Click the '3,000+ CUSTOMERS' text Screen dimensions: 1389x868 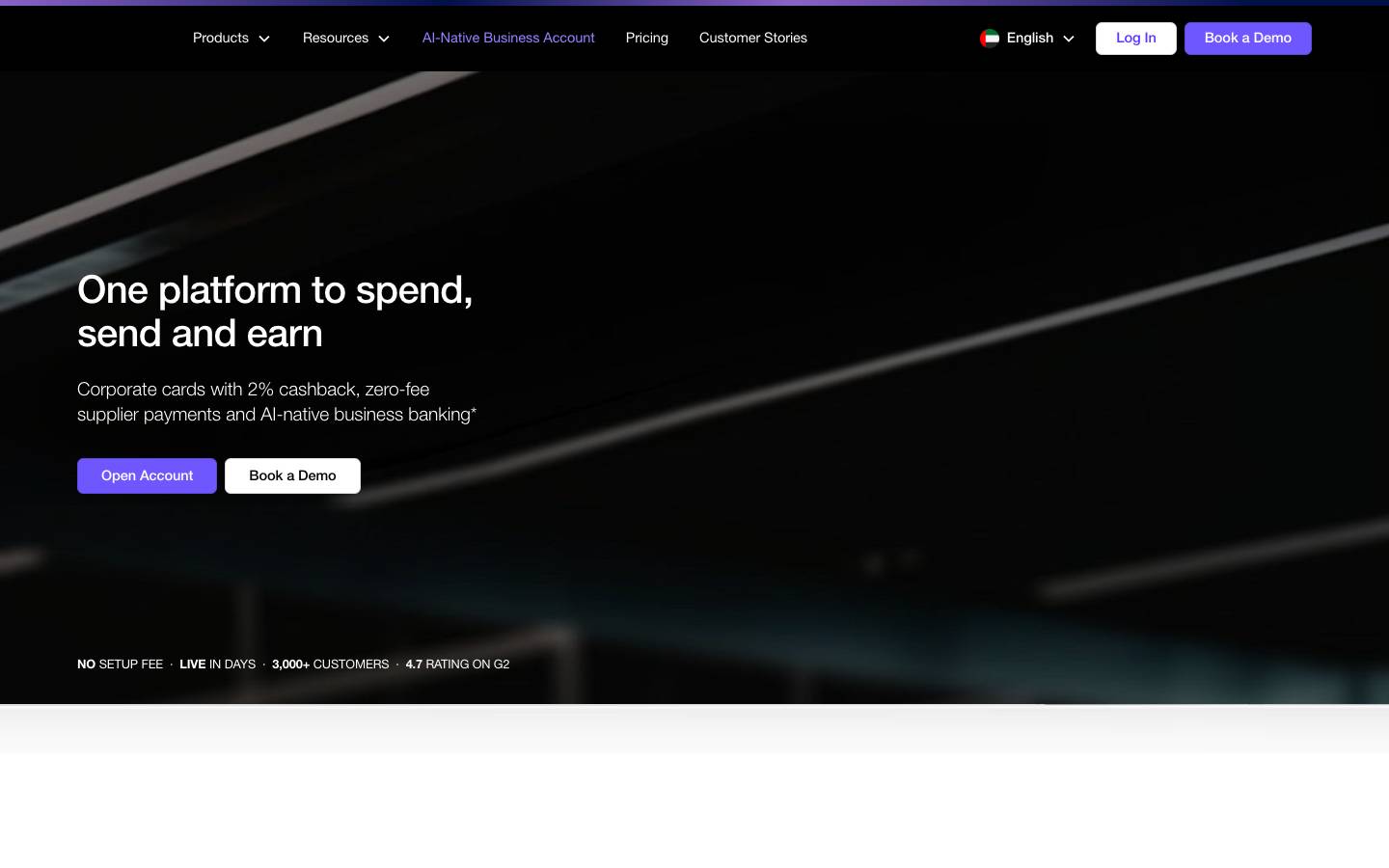331,665
